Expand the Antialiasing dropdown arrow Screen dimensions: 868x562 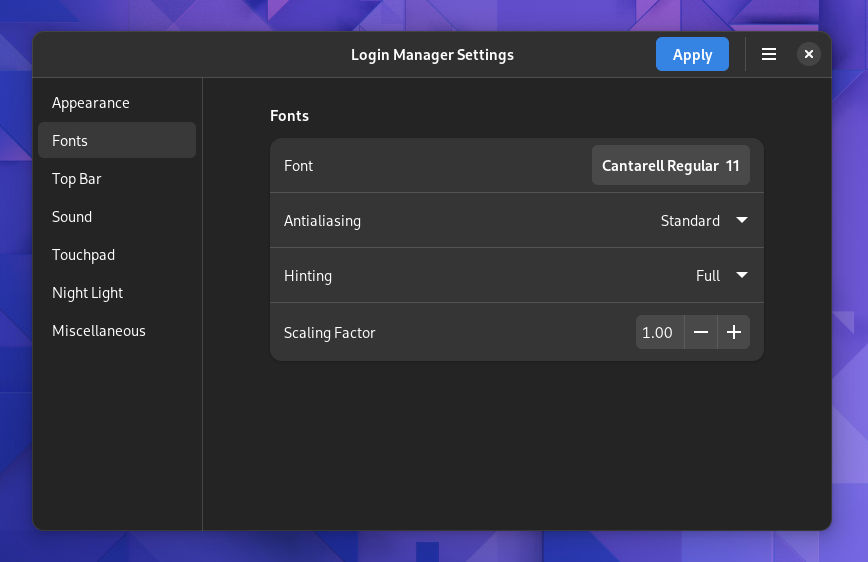pyautogui.click(x=742, y=221)
